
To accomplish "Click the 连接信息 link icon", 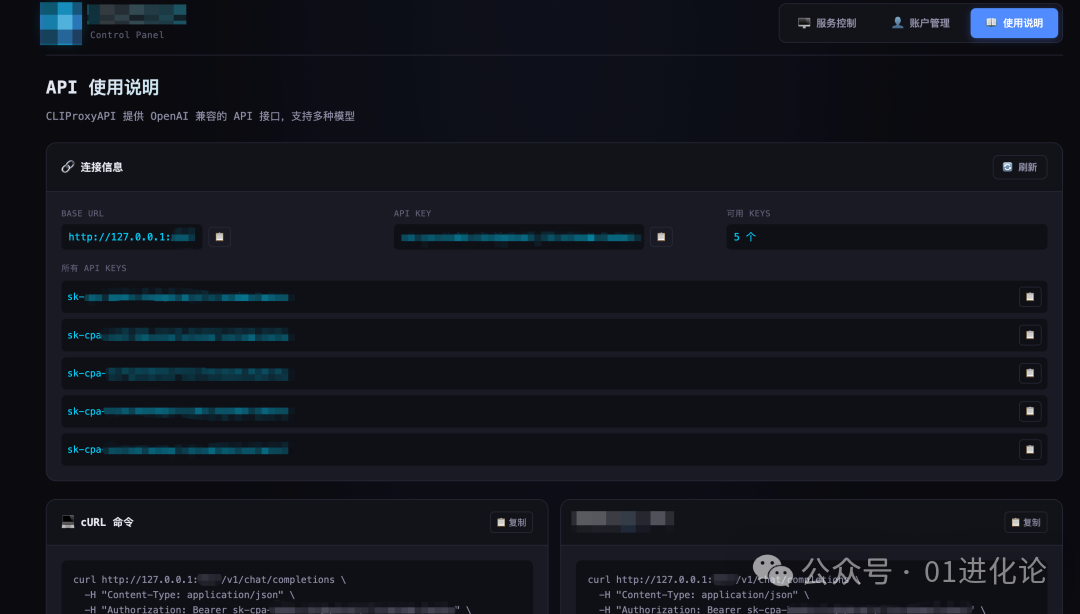I will point(68,167).
